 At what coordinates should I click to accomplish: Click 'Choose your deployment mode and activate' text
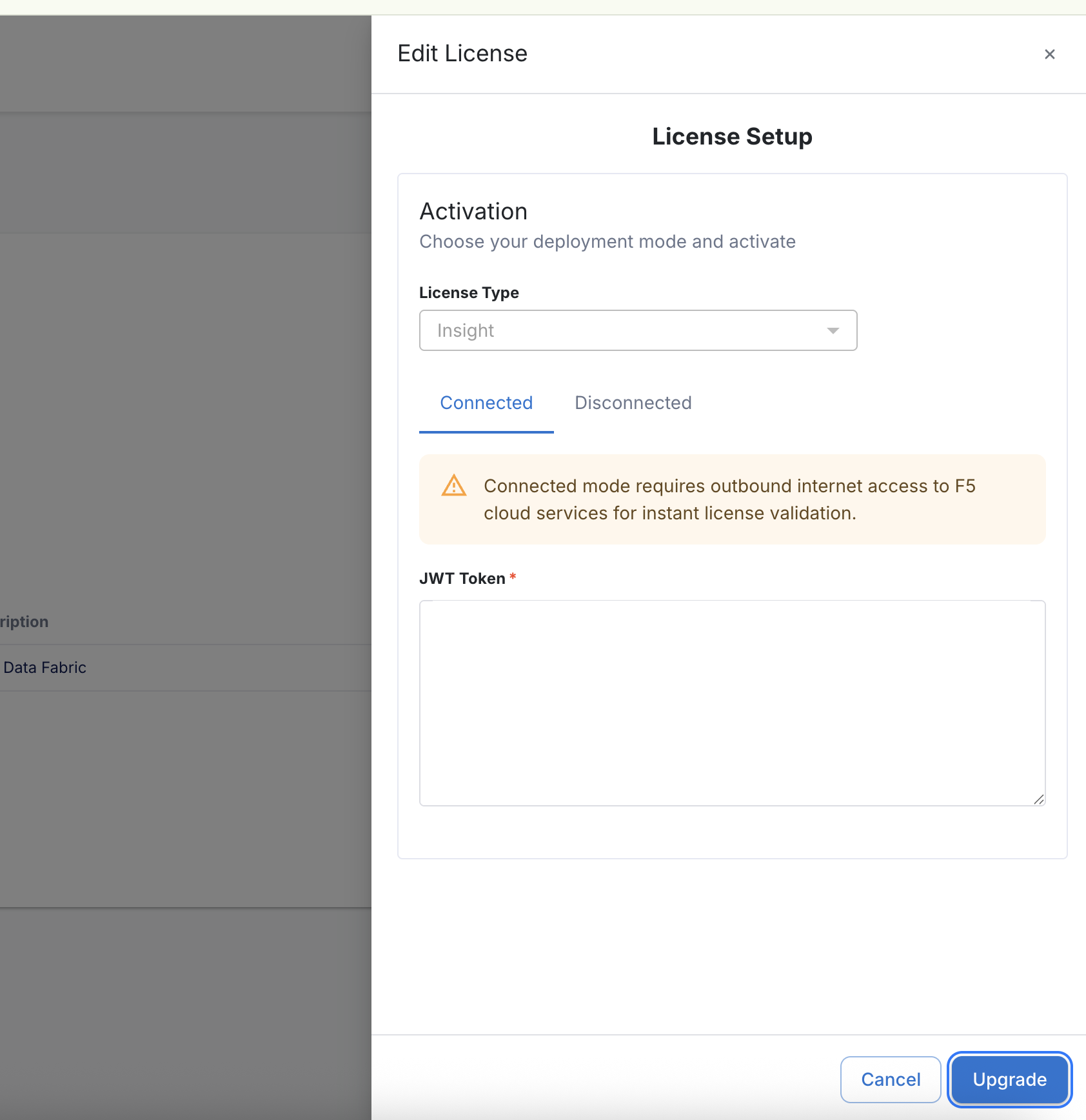tap(607, 241)
